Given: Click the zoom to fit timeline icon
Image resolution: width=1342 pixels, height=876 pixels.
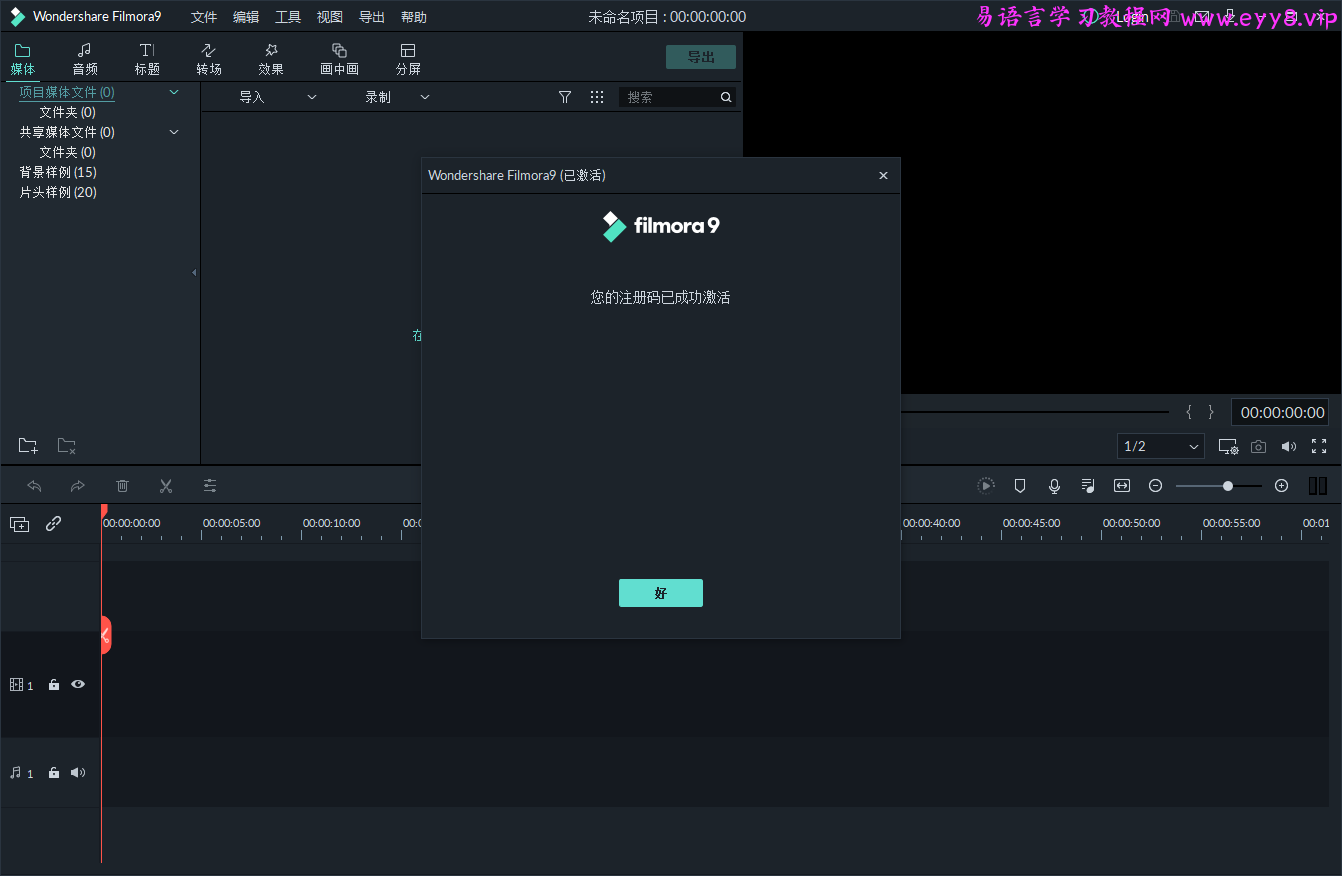Looking at the screenshot, I should pyautogui.click(x=1122, y=486).
